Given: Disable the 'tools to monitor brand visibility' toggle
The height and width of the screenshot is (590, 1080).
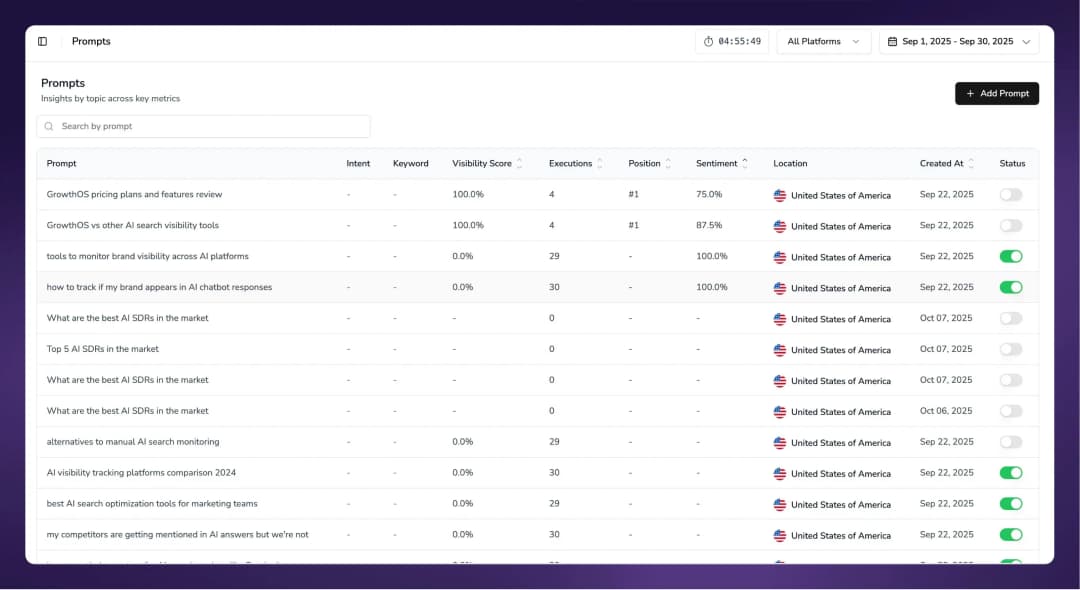Looking at the screenshot, I should [x=1011, y=257].
